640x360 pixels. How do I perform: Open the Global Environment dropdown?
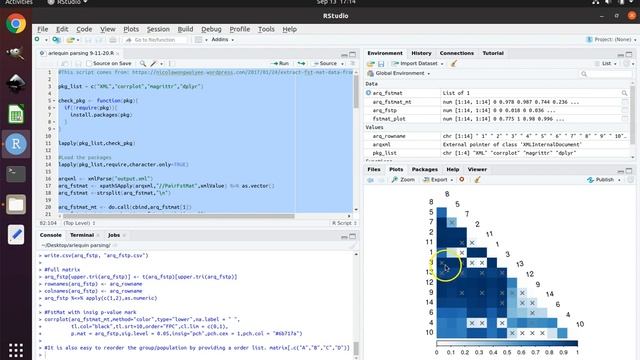399,73
